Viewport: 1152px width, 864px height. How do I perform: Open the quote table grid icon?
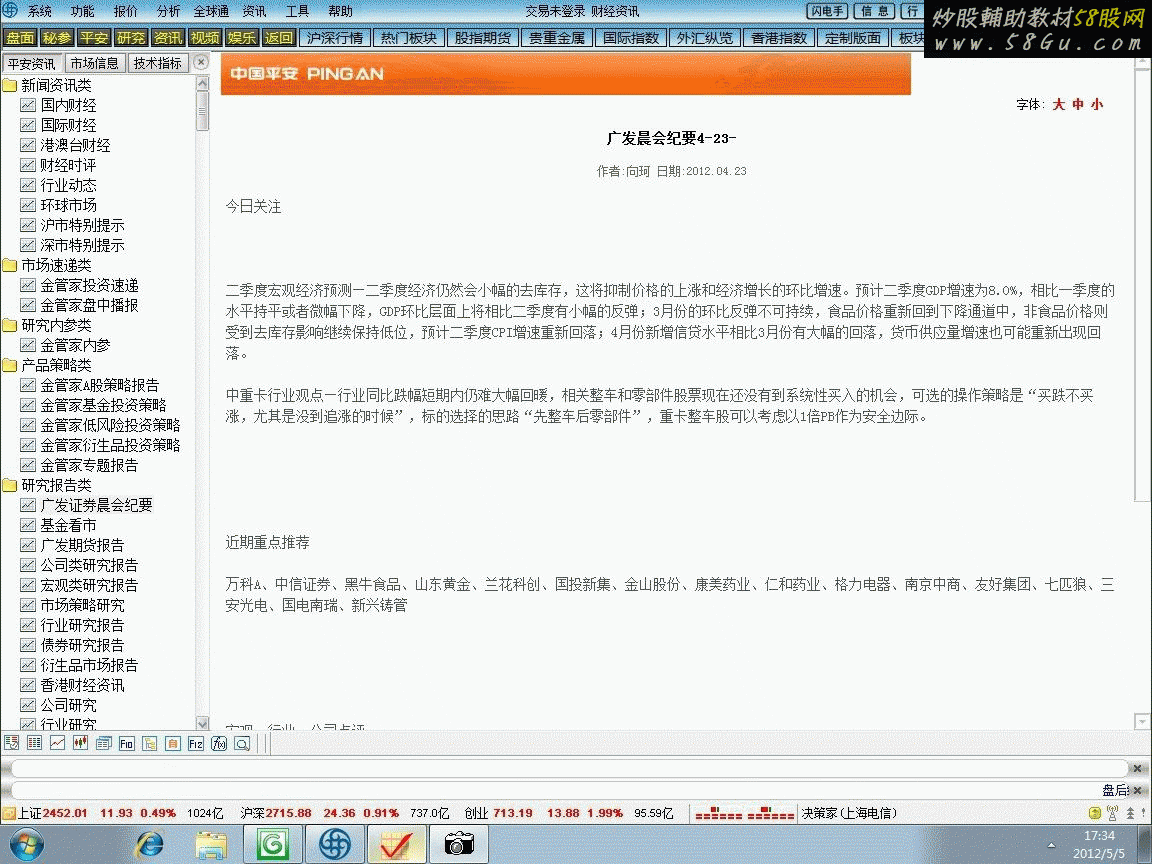coord(34,744)
